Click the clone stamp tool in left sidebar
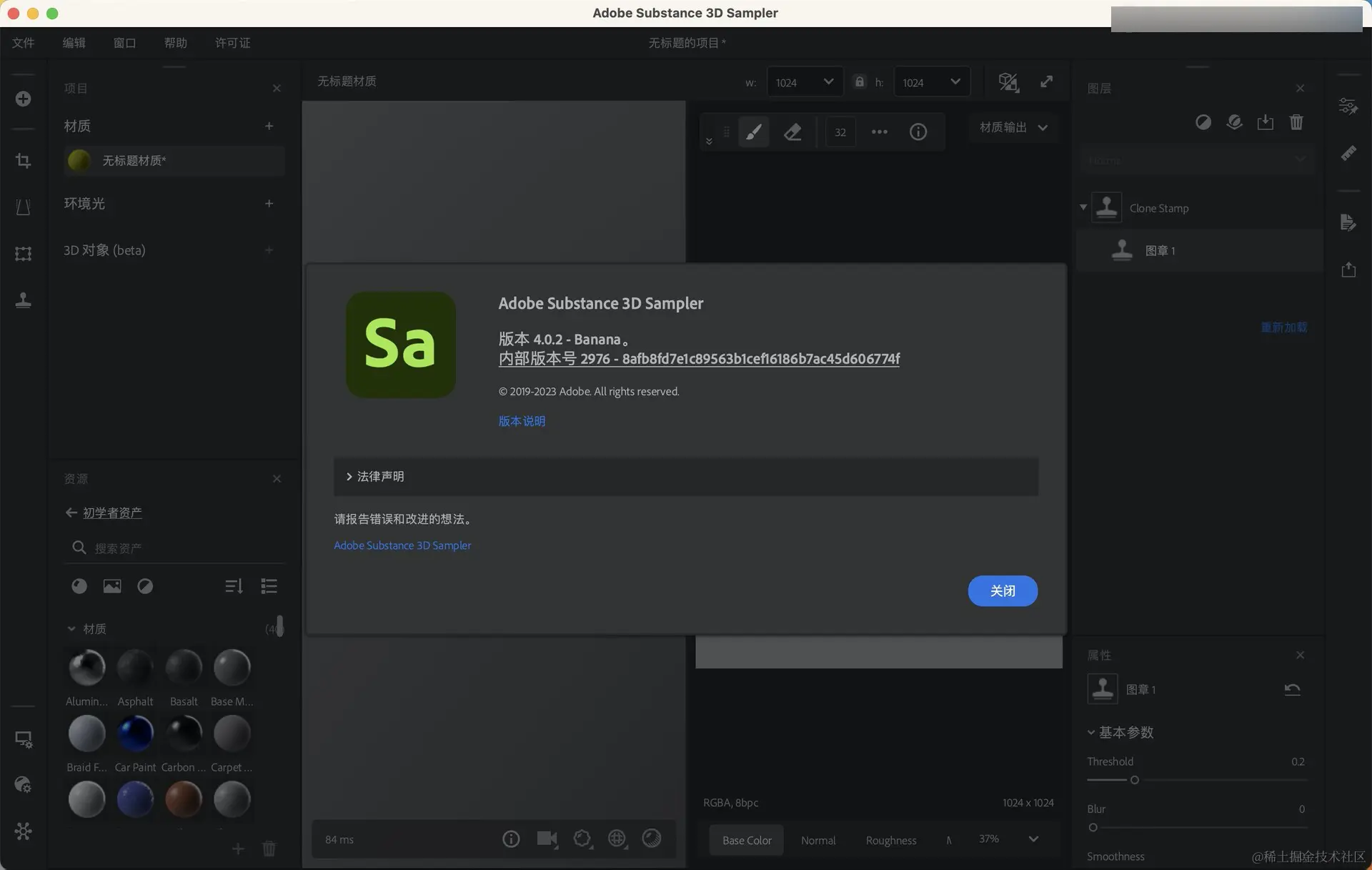 [x=23, y=300]
